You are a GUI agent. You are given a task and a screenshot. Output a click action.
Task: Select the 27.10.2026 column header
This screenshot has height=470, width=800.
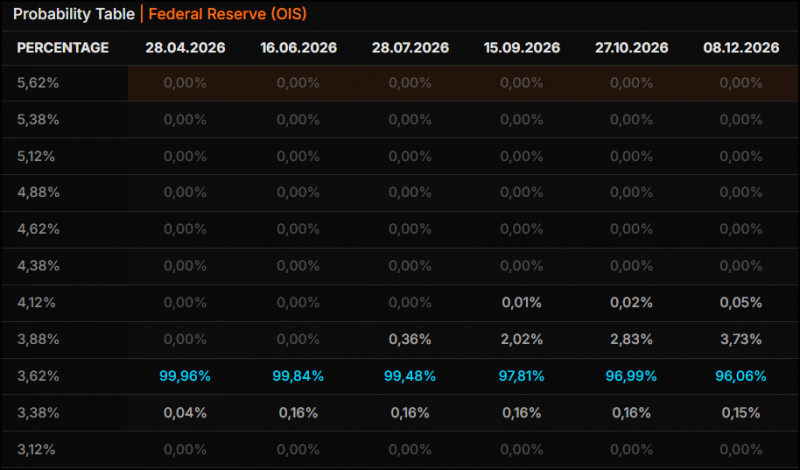tap(632, 48)
